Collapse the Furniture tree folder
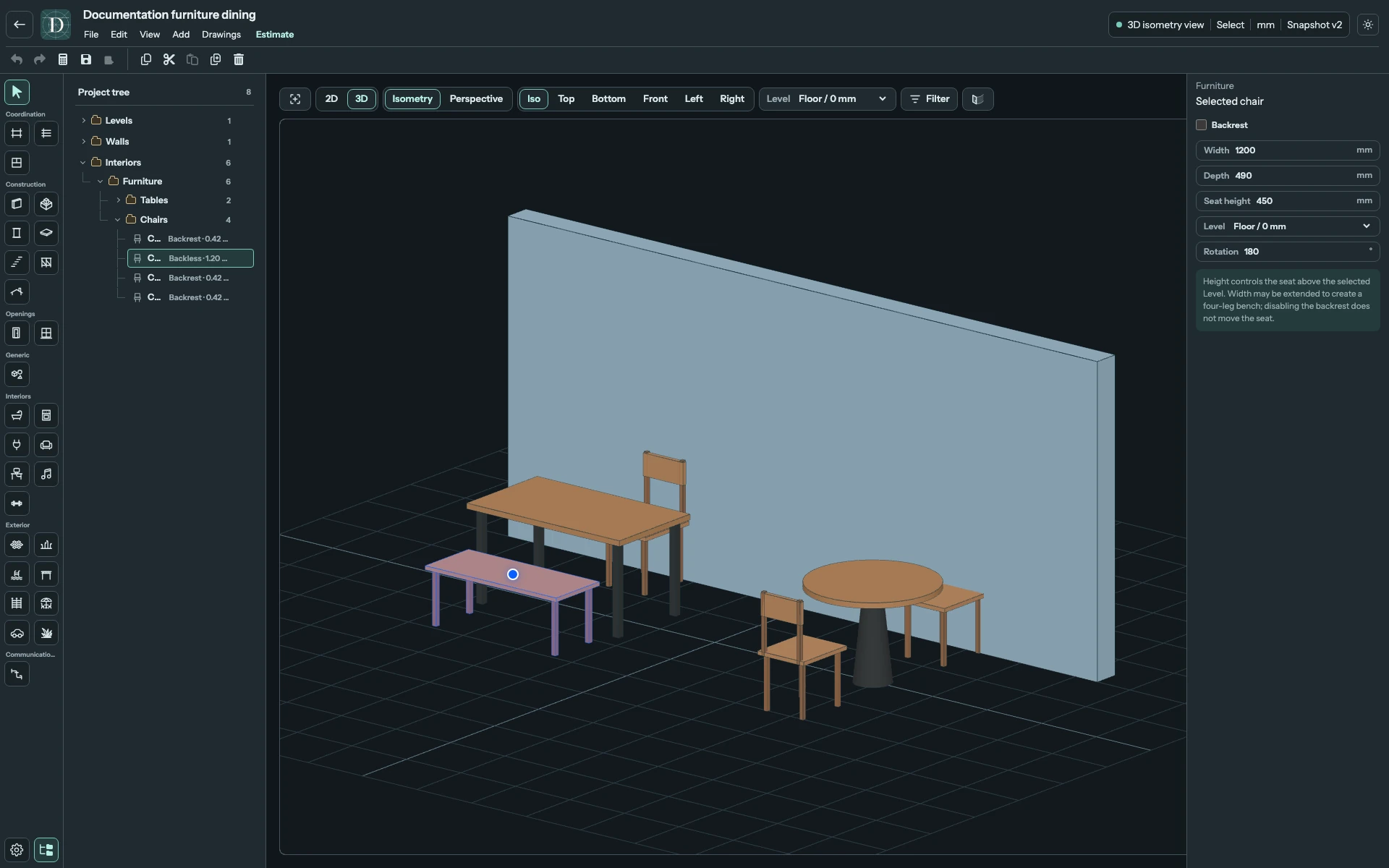The image size is (1389, 868). (x=101, y=182)
